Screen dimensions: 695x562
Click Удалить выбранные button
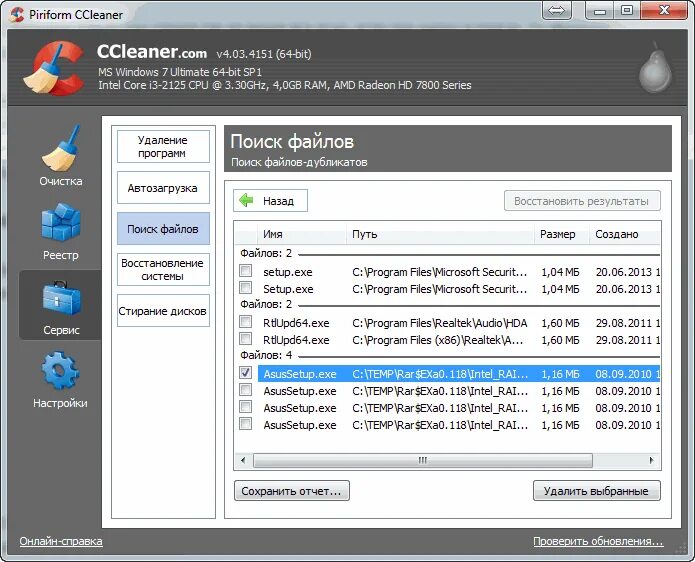597,491
